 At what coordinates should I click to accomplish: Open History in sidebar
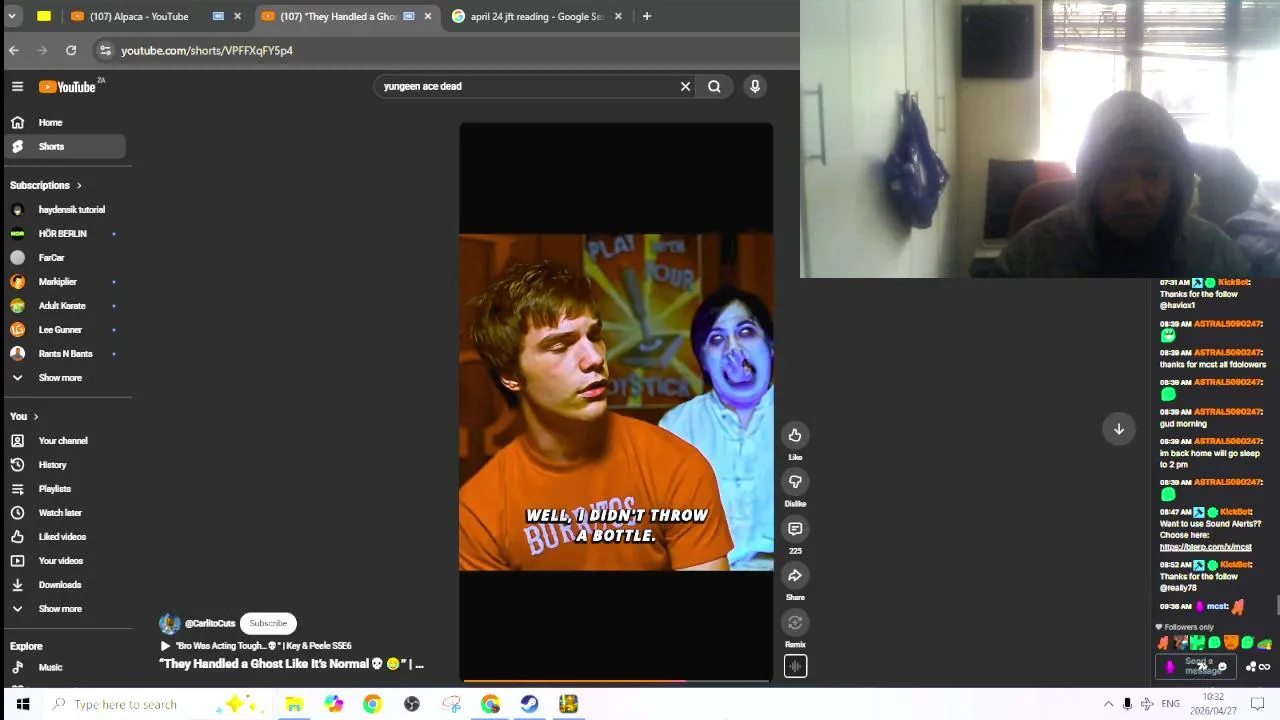(x=64, y=465)
